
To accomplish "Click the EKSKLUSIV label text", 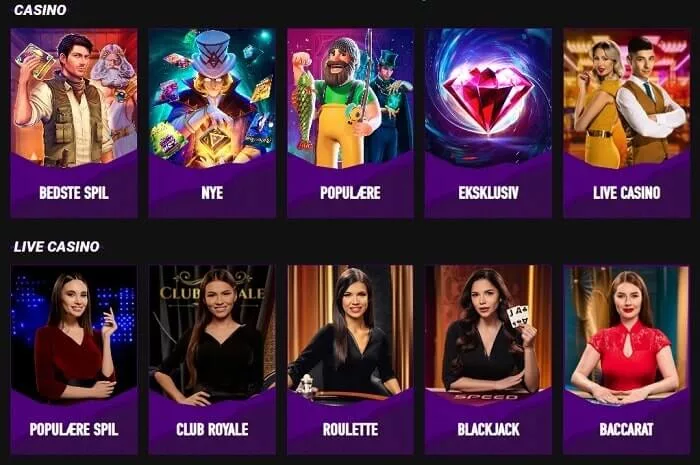I will click(488, 193).
